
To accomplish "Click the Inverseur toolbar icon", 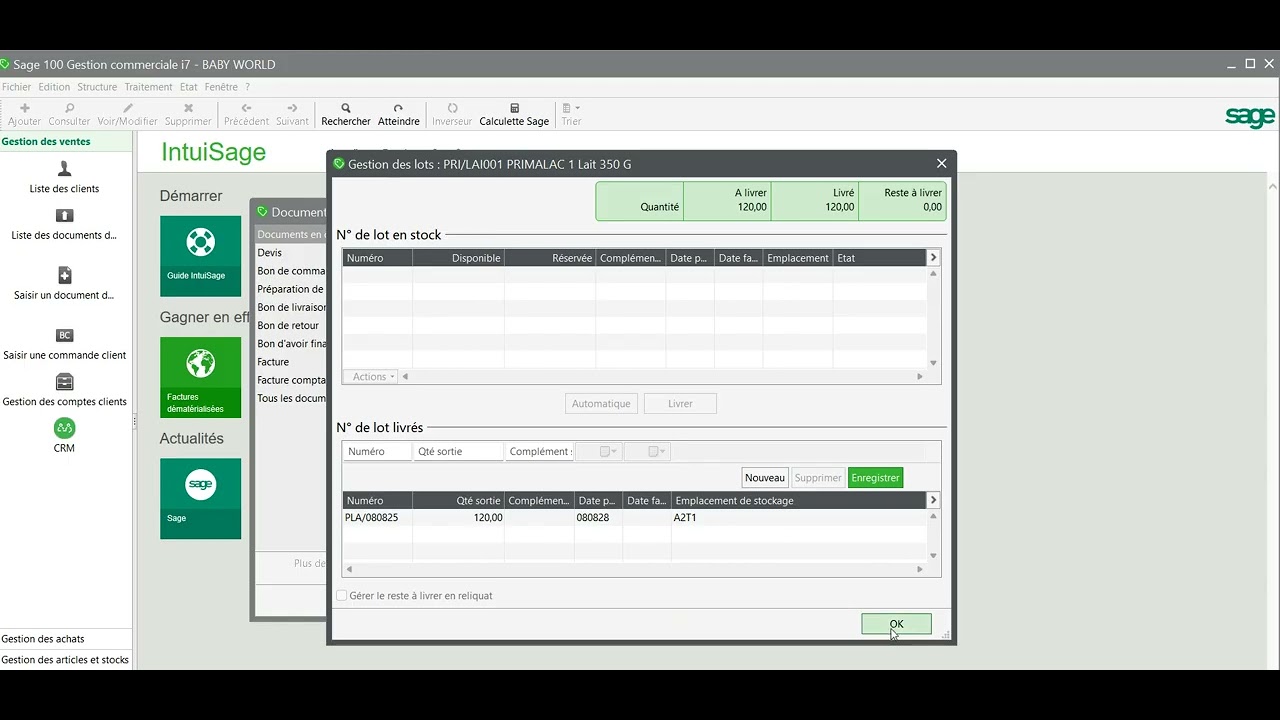I will tap(452, 108).
